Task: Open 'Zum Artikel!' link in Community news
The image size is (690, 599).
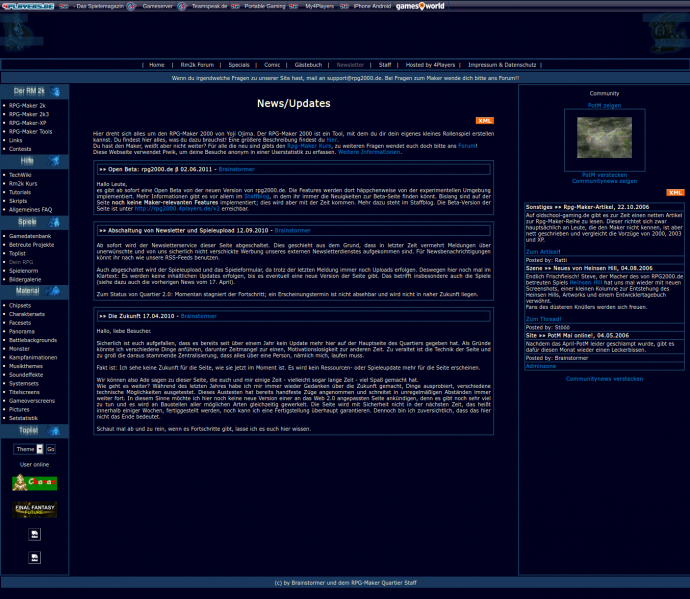Action: (x=543, y=252)
